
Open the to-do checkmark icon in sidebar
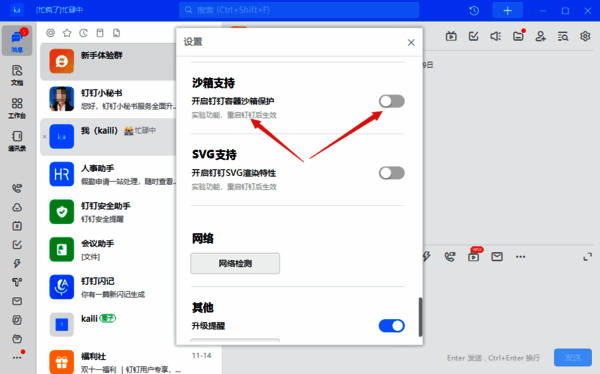tap(17, 245)
